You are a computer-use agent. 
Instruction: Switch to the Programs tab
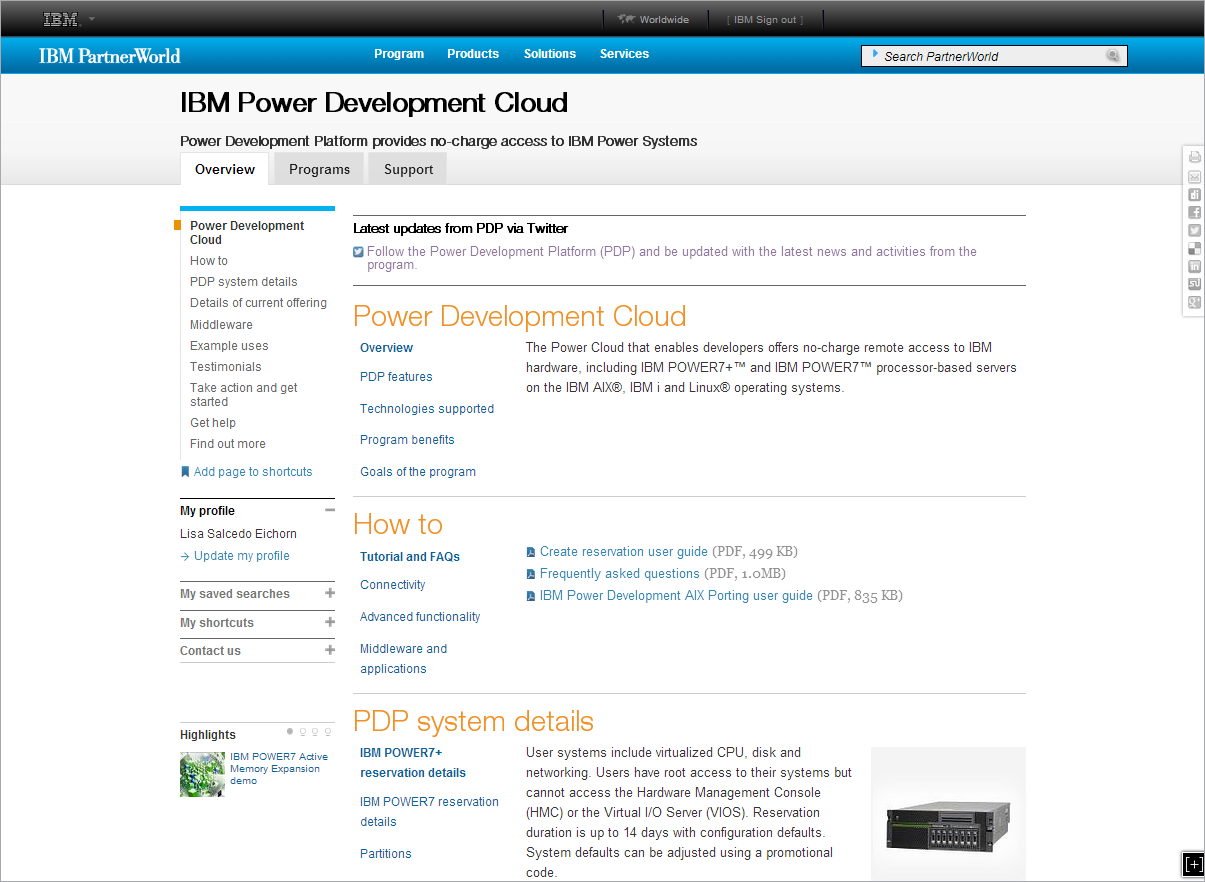pos(320,169)
